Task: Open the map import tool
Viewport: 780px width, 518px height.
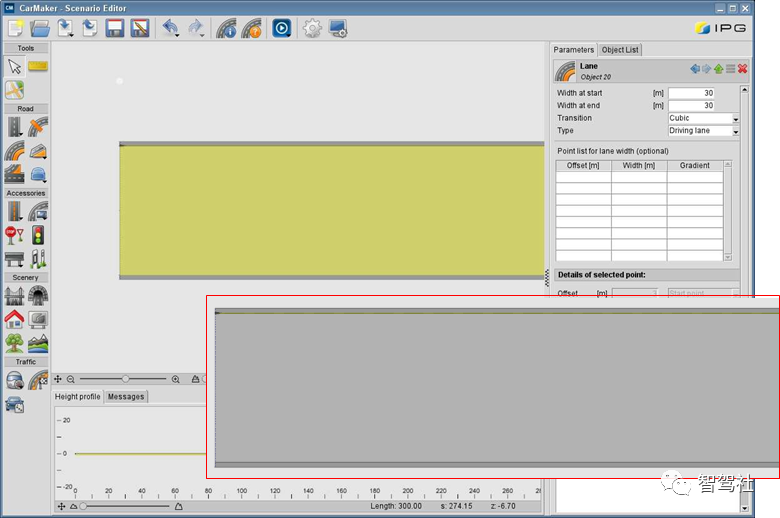Action: tap(15, 90)
